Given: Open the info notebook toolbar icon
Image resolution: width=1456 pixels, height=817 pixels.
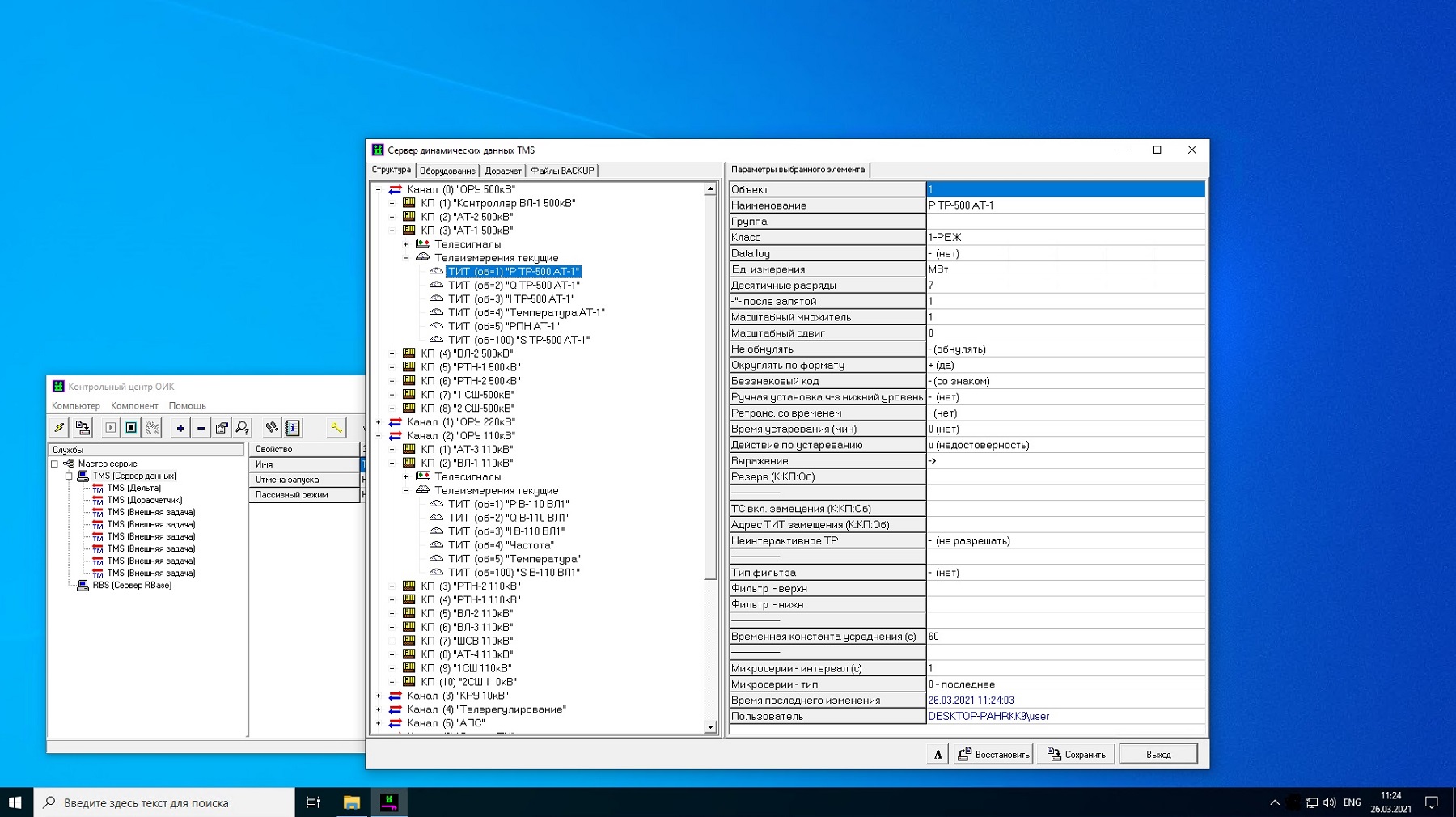Looking at the screenshot, I should pyautogui.click(x=293, y=428).
